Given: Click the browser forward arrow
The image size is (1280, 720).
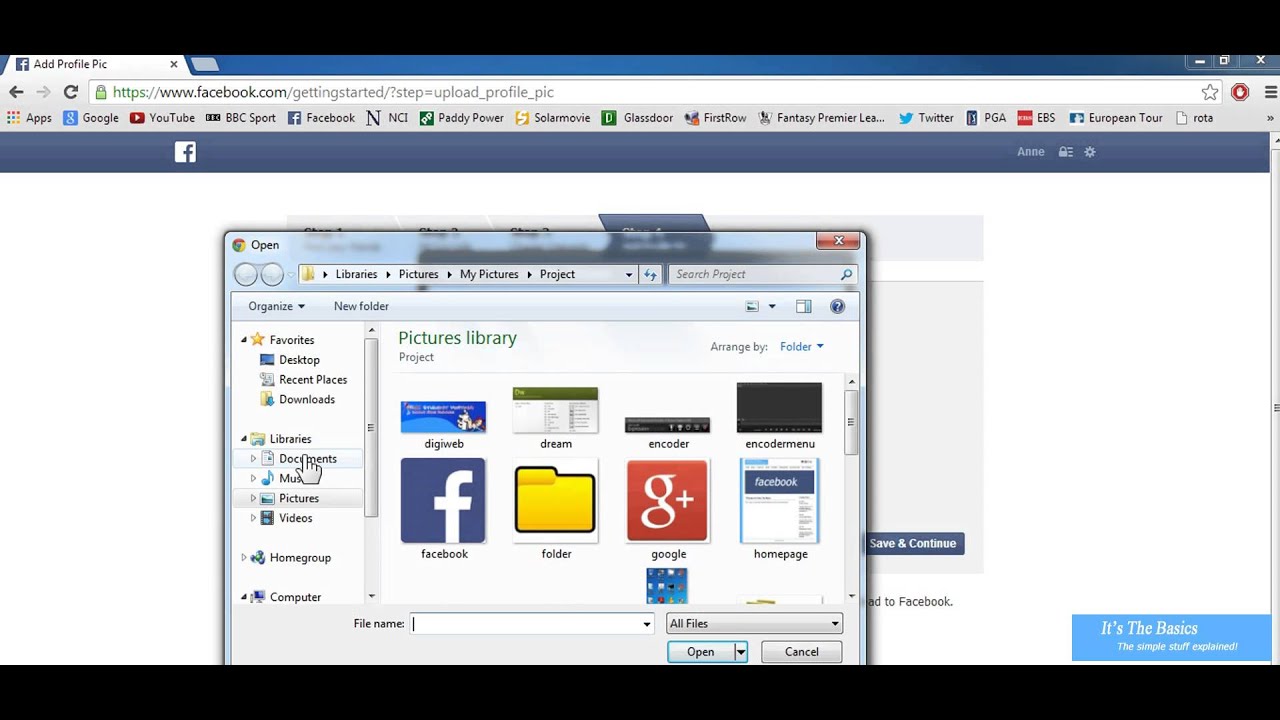Looking at the screenshot, I should pos(43,92).
